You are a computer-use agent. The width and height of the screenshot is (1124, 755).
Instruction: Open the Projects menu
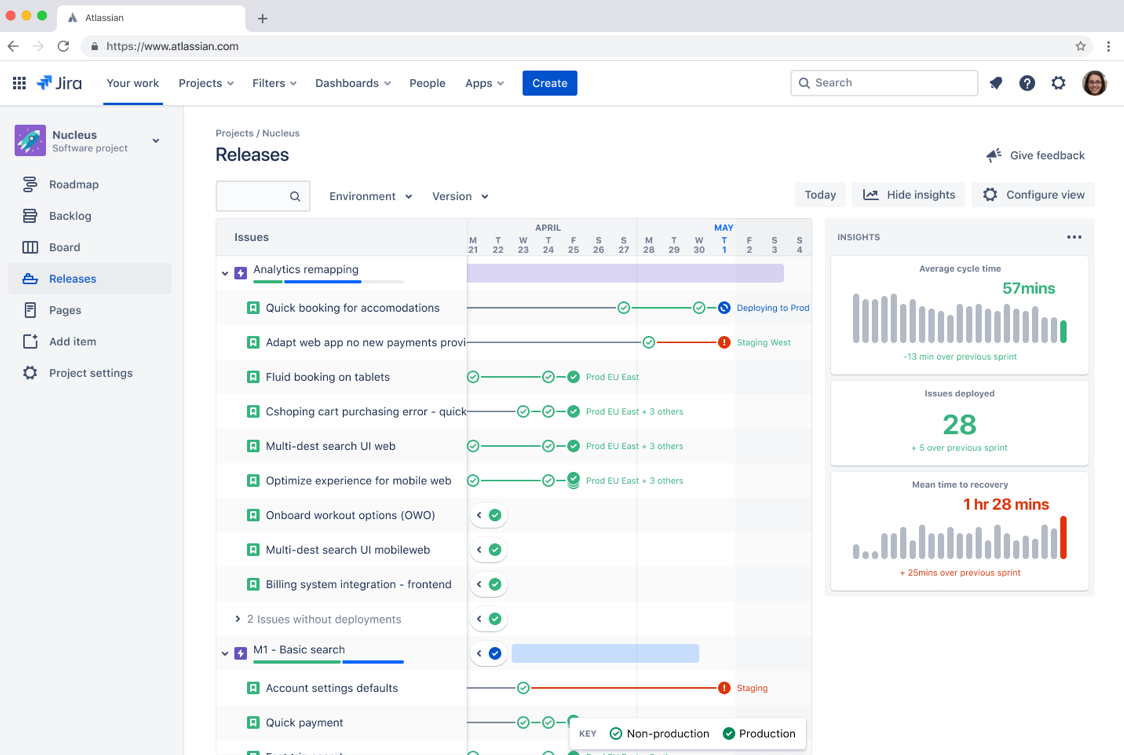coord(206,83)
